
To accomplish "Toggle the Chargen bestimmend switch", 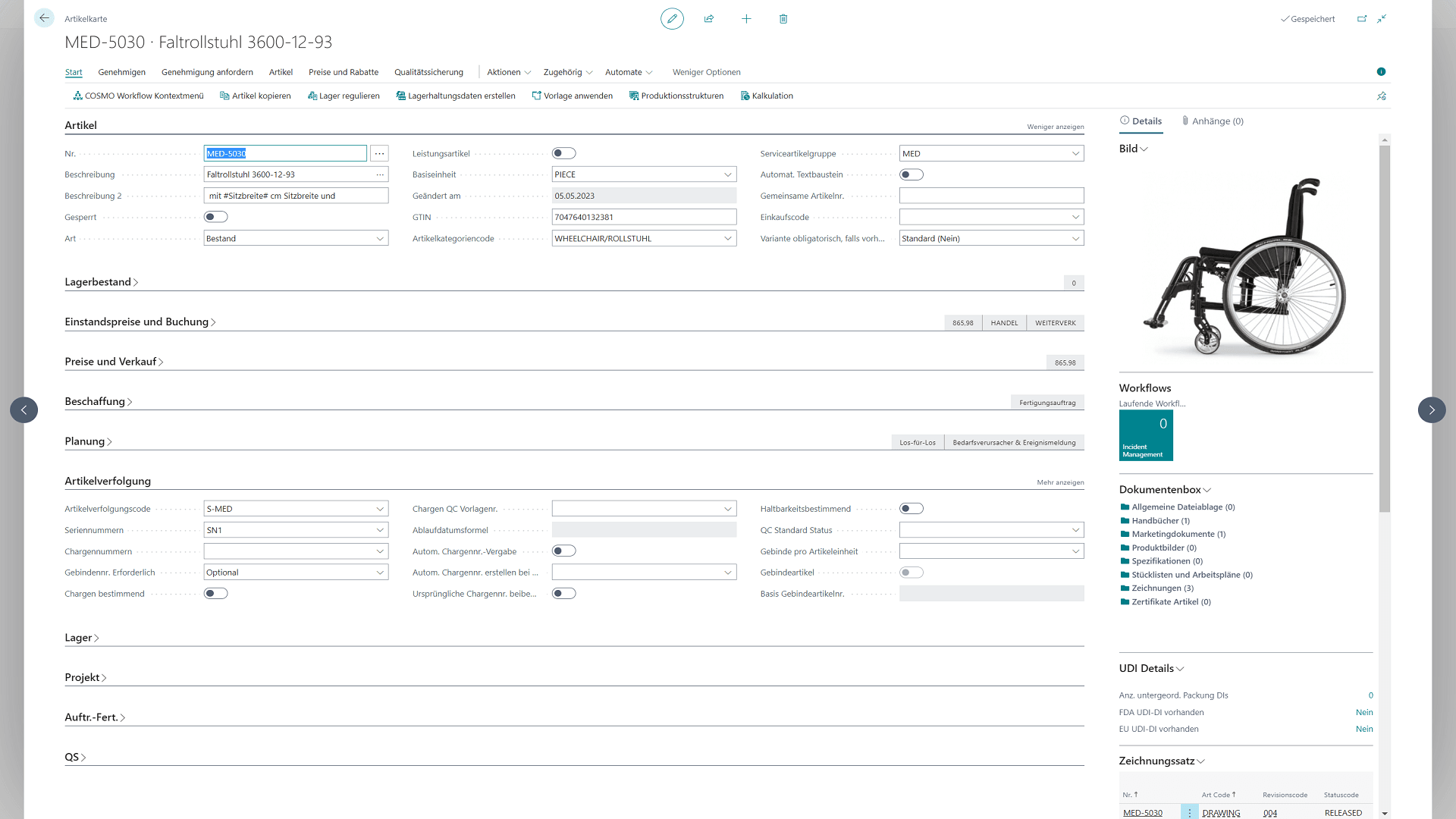I will coord(215,593).
